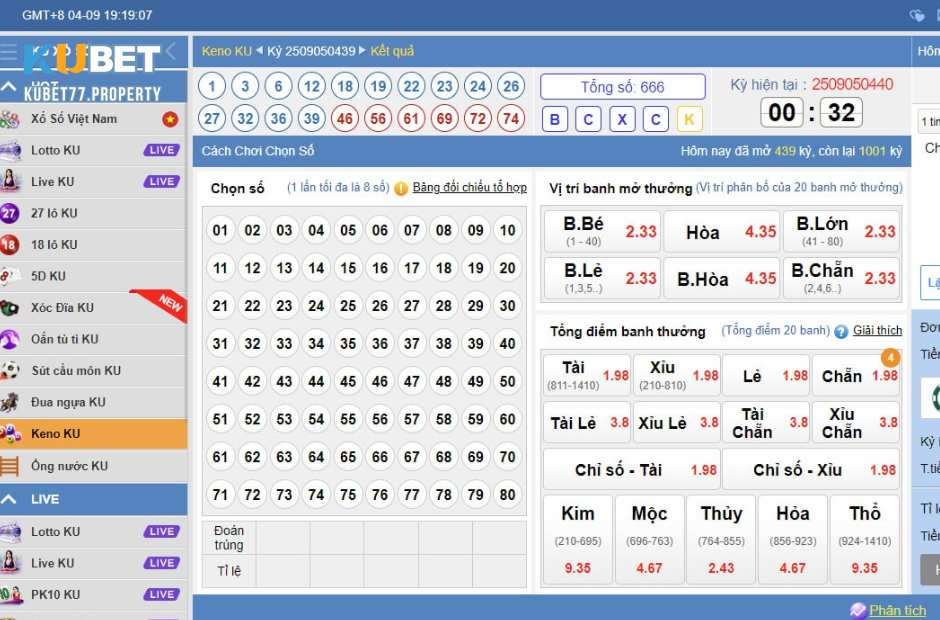Click the Ống nước KU ladder icon
Image resolution: width=940 pixels, height=620 pixels.
pyautogui.click(x=9, y=466)
